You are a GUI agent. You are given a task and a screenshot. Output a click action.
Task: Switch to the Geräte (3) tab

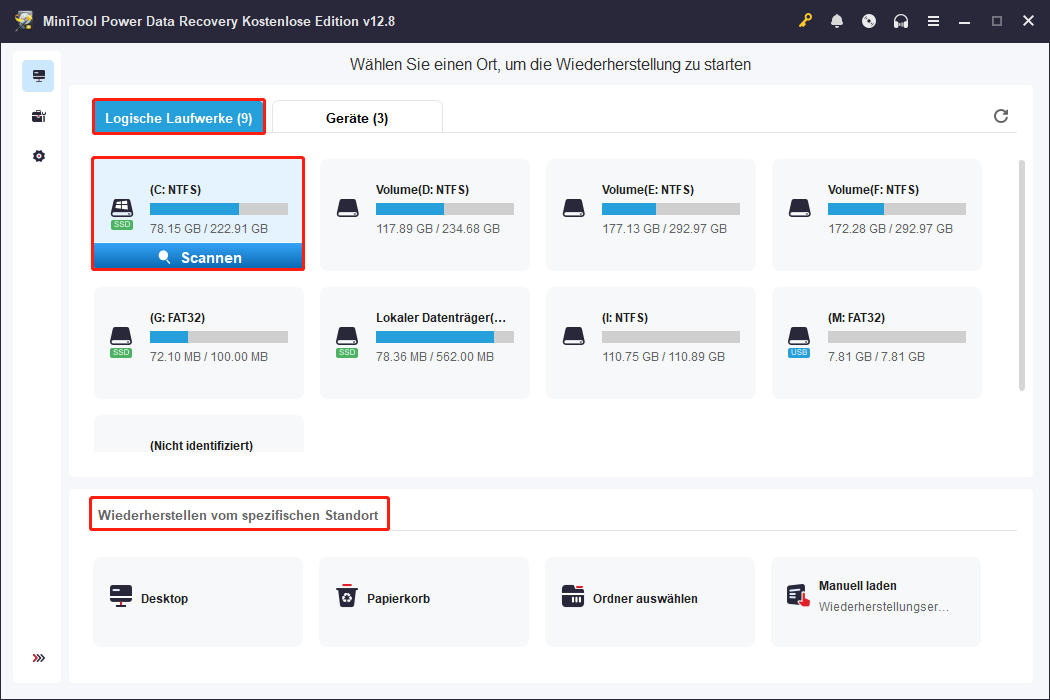coord(357,116)
